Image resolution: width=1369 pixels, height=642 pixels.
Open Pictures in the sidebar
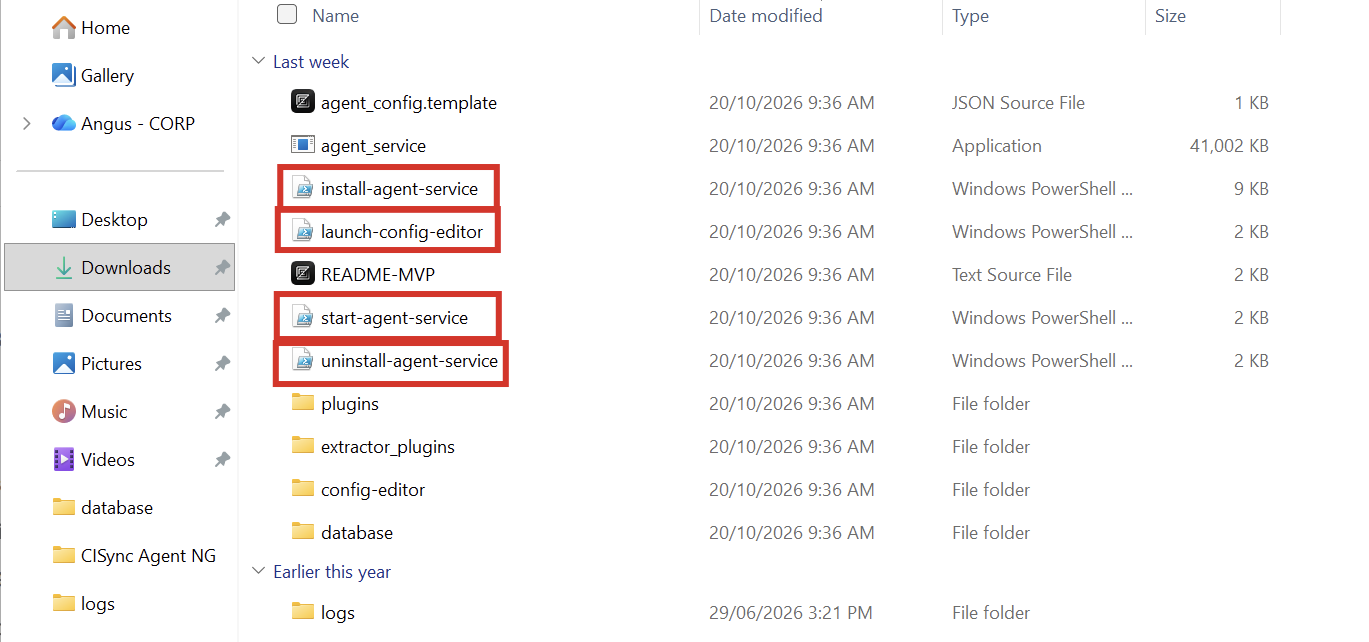[x=96, y=363]
